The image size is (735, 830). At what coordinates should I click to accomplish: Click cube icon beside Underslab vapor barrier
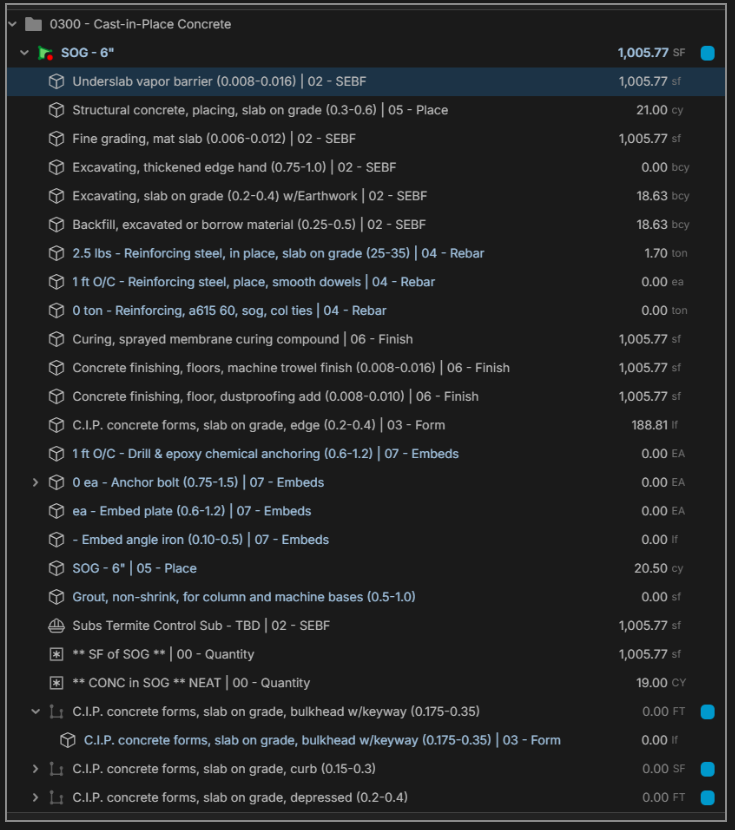(57, 82)
